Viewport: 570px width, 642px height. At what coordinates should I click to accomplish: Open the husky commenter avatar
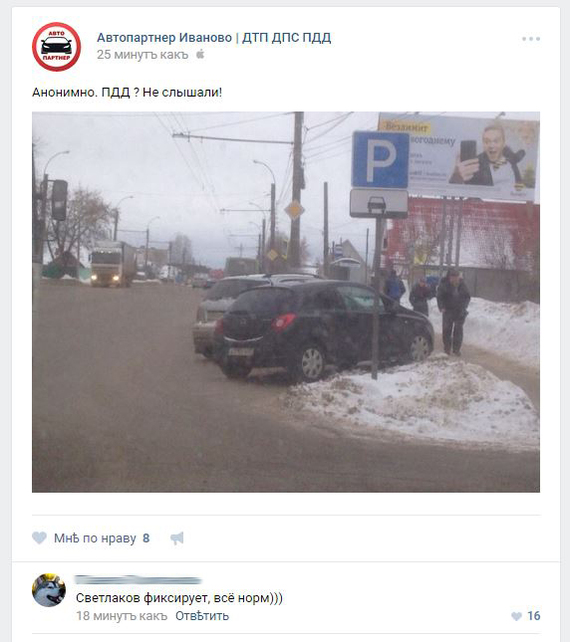pos(49,590)
